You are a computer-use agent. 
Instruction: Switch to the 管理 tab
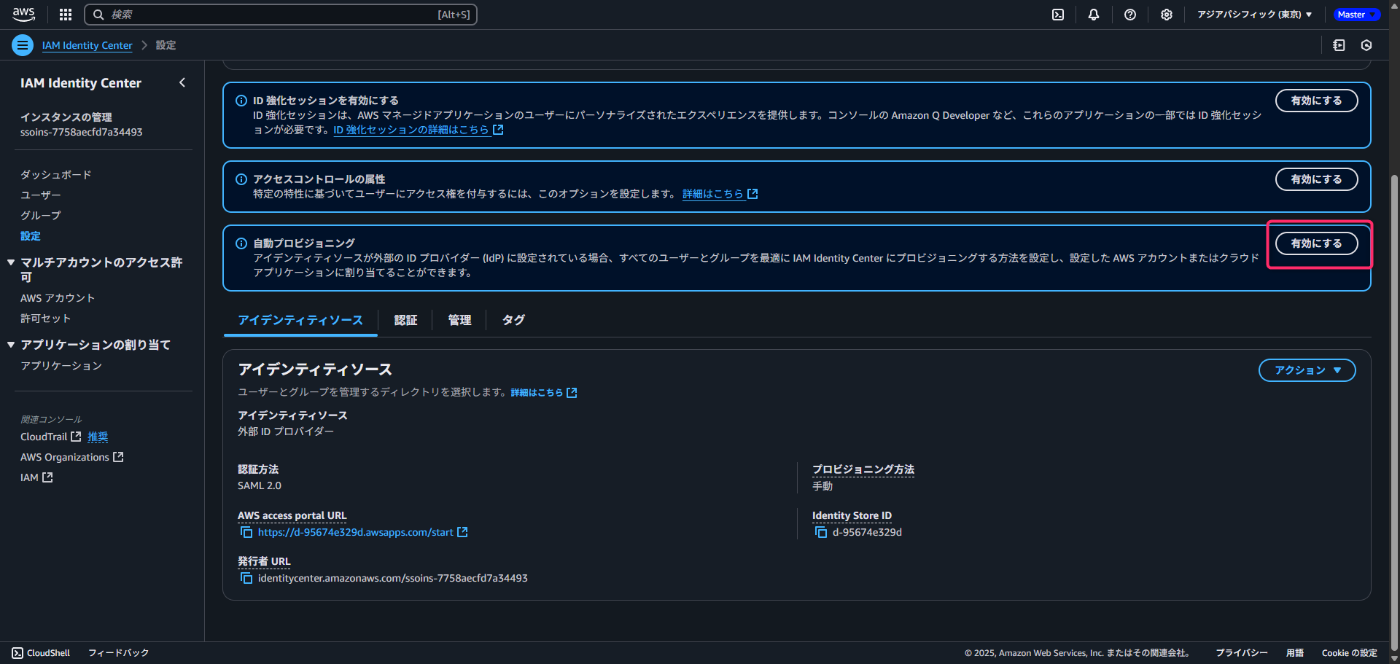(x=459, y=320)
